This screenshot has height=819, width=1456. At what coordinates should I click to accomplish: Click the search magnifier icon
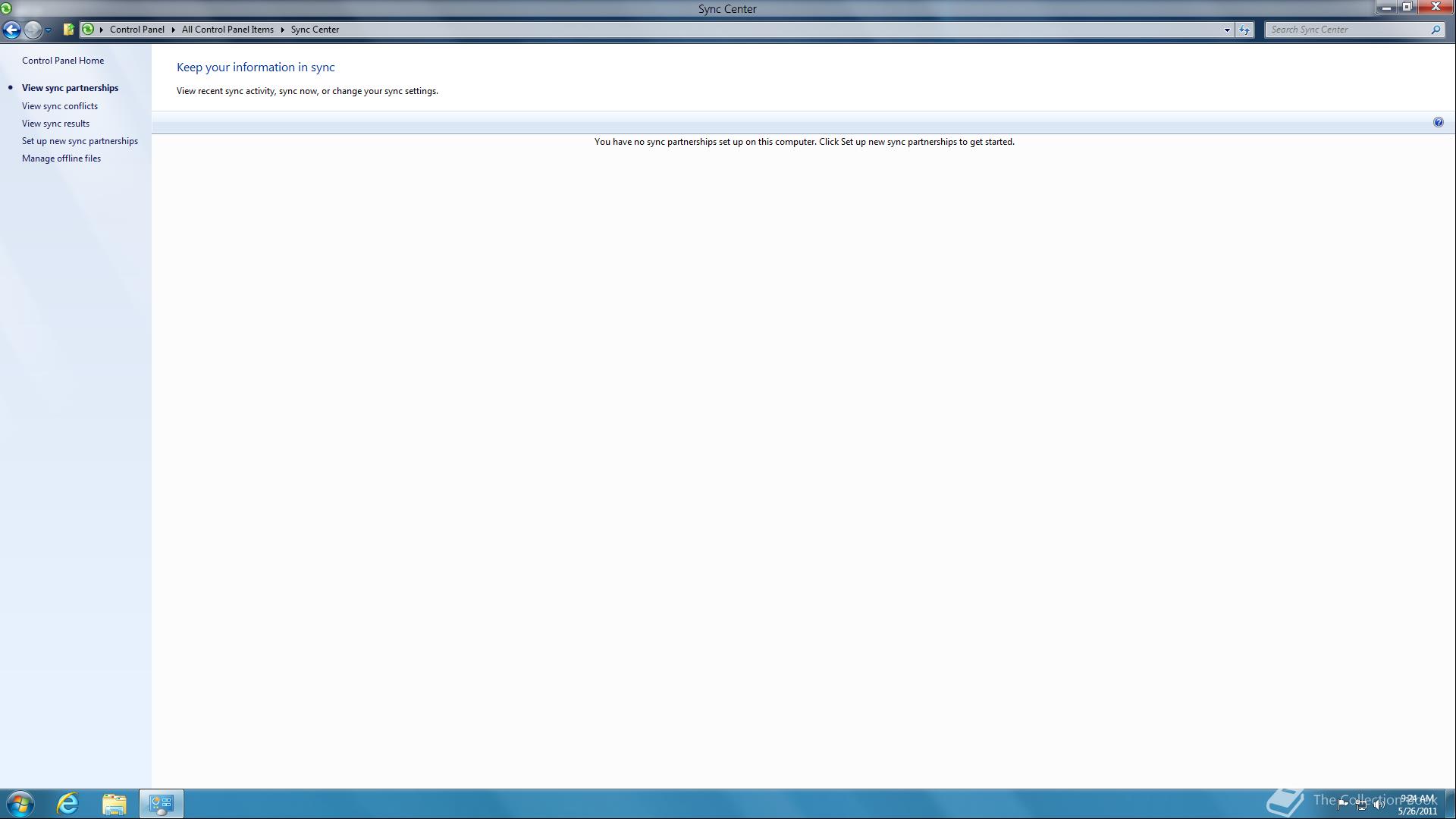(1436, 30)
